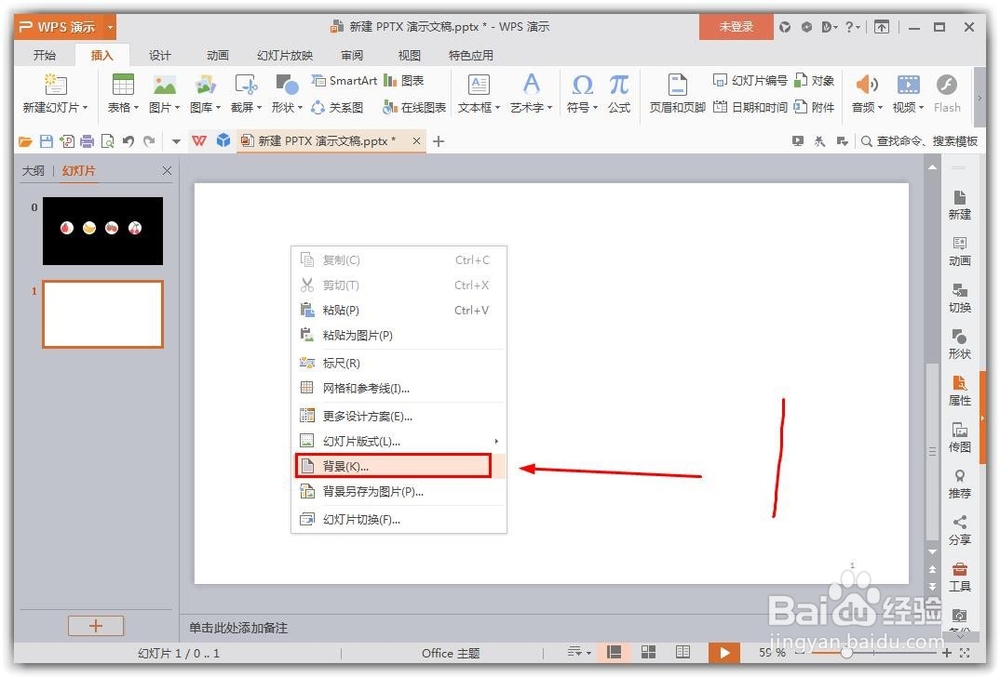Open the 设计 ribbon tab

[159, 55]
